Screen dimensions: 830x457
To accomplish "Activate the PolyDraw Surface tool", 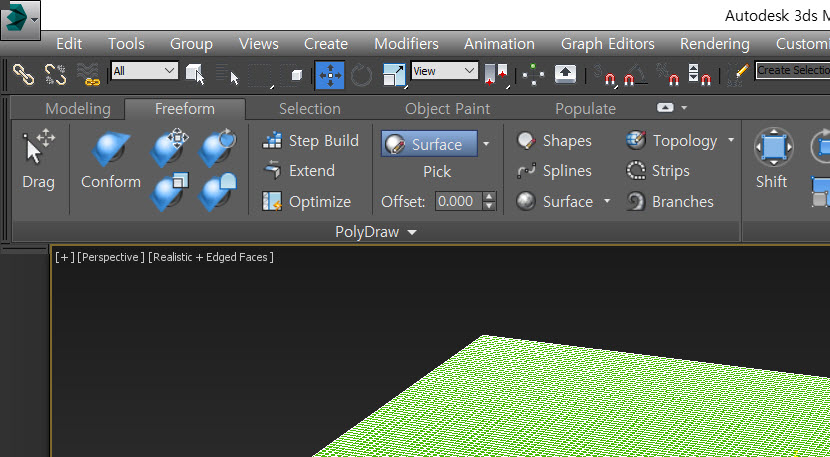I will pos(556,202).
